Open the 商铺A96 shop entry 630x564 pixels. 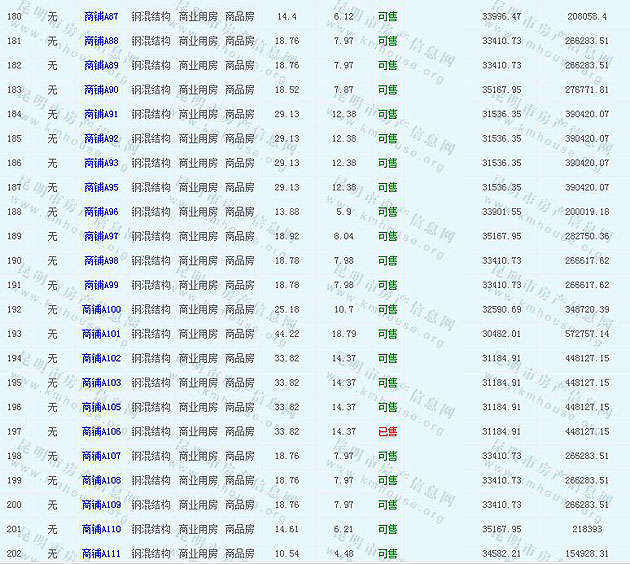point(101,212)
